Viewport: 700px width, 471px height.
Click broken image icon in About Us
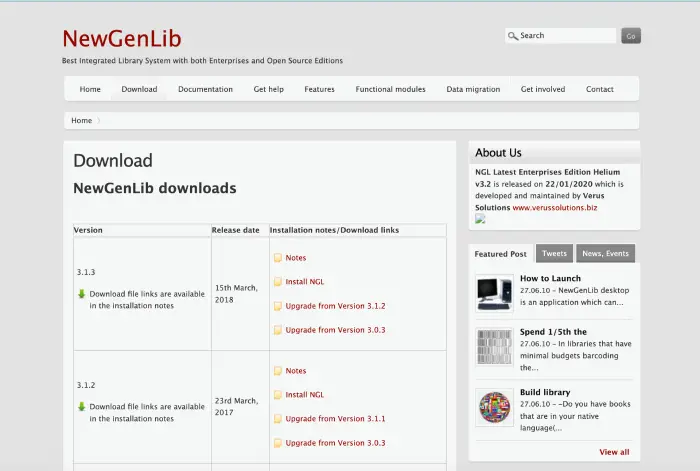480,219
